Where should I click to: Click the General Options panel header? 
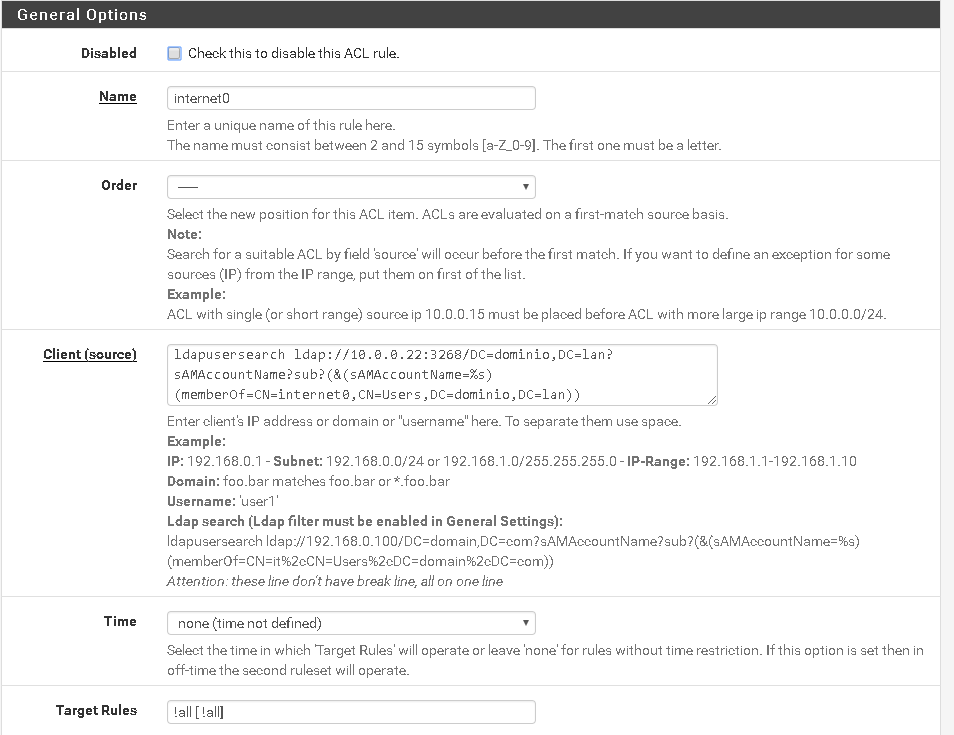point(82,15)
